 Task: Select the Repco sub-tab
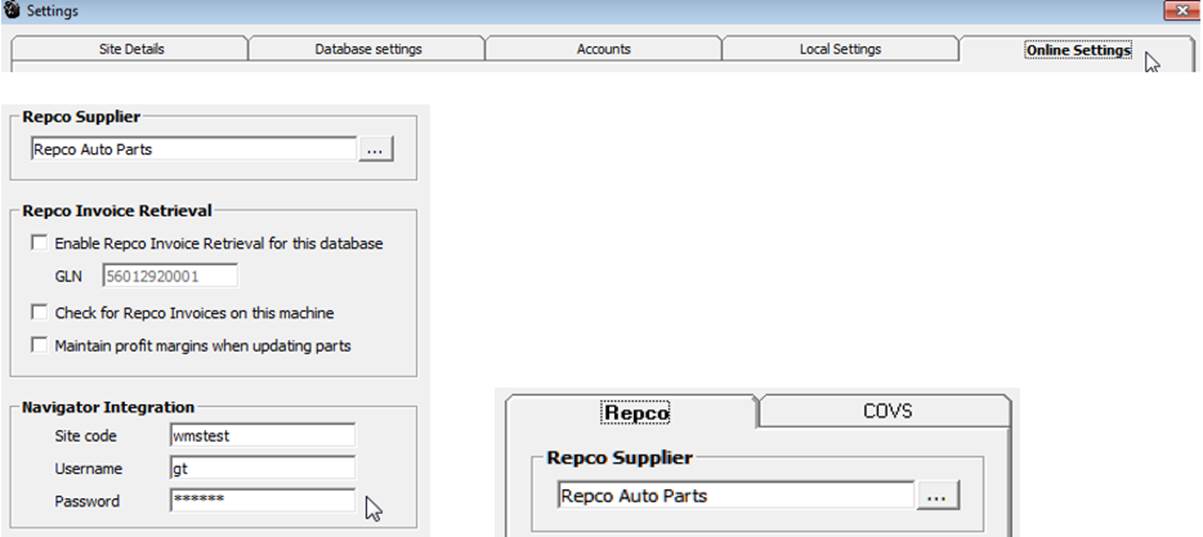[x=635, y=412]
